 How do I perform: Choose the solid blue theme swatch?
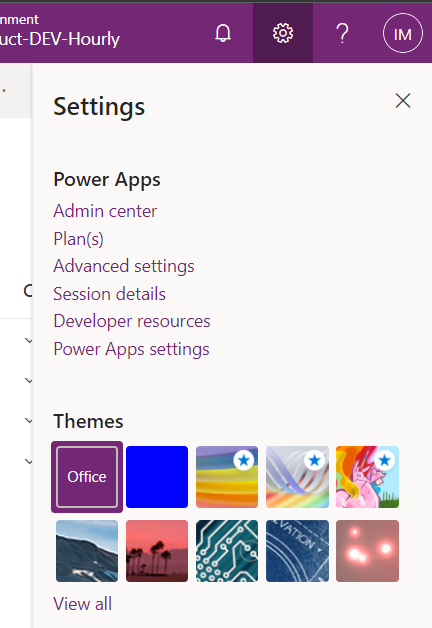coord(157,477)
